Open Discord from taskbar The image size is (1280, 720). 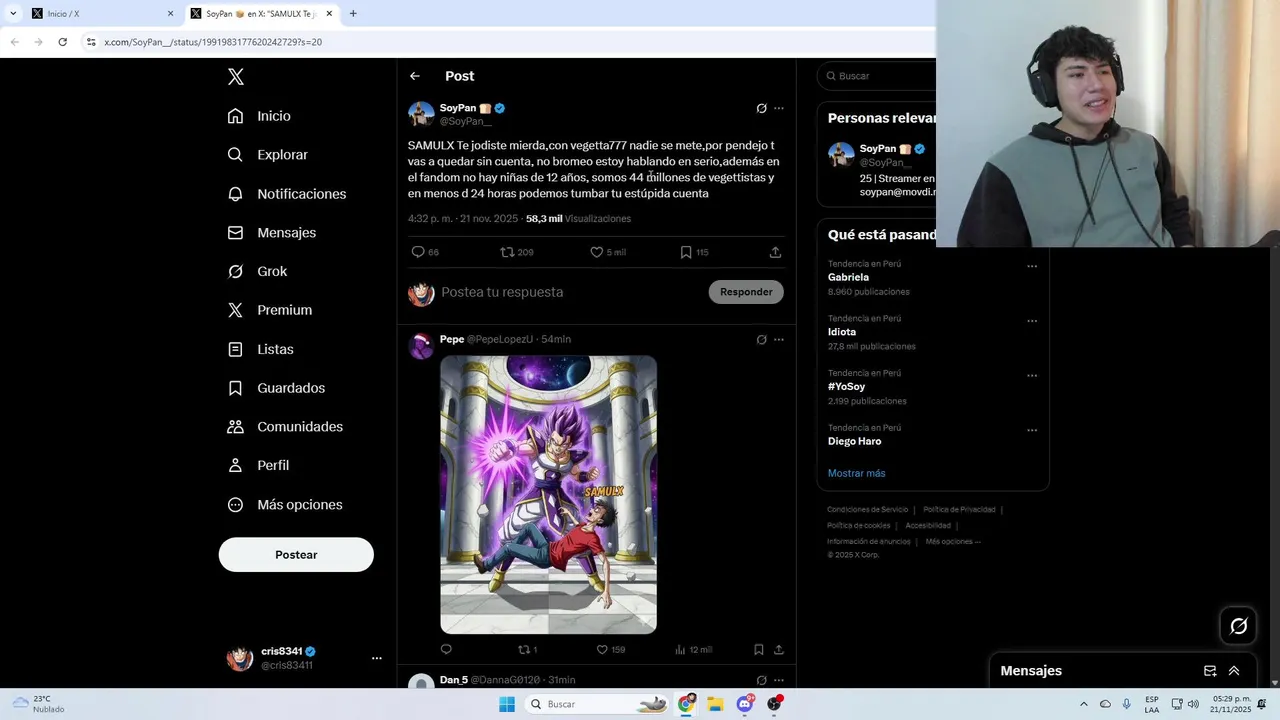click(x=744, y=704)
